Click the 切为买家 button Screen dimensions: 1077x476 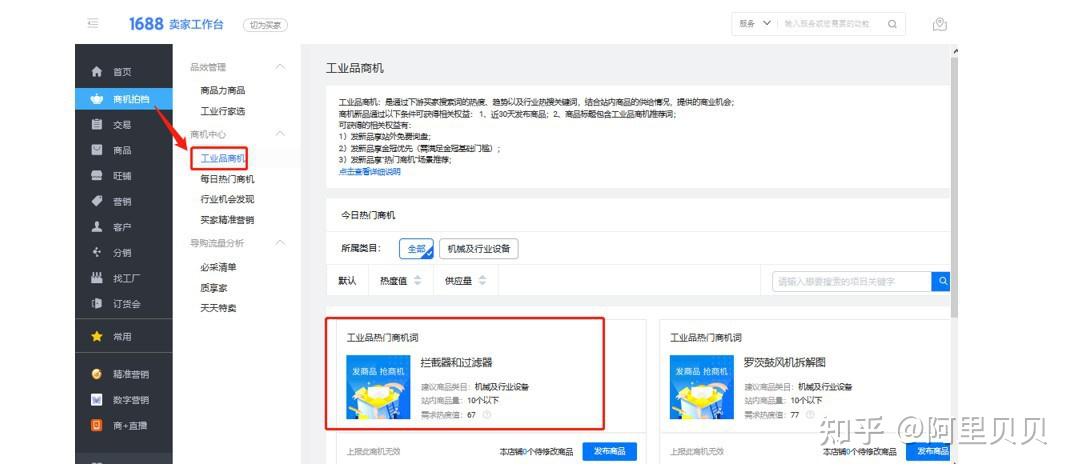265,25
